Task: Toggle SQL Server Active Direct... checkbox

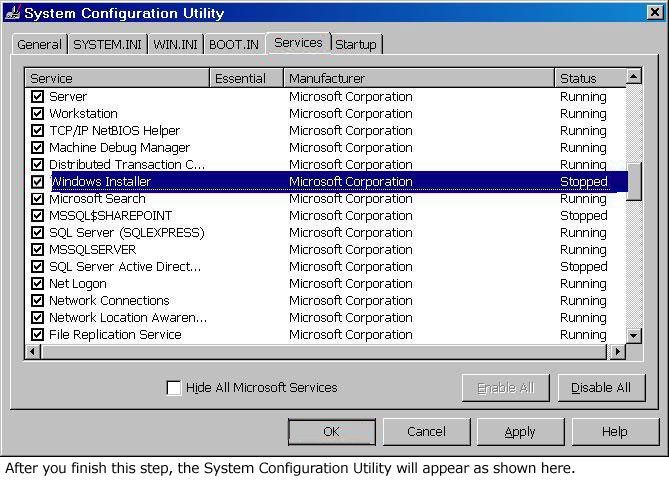Action: coord(38,266)
